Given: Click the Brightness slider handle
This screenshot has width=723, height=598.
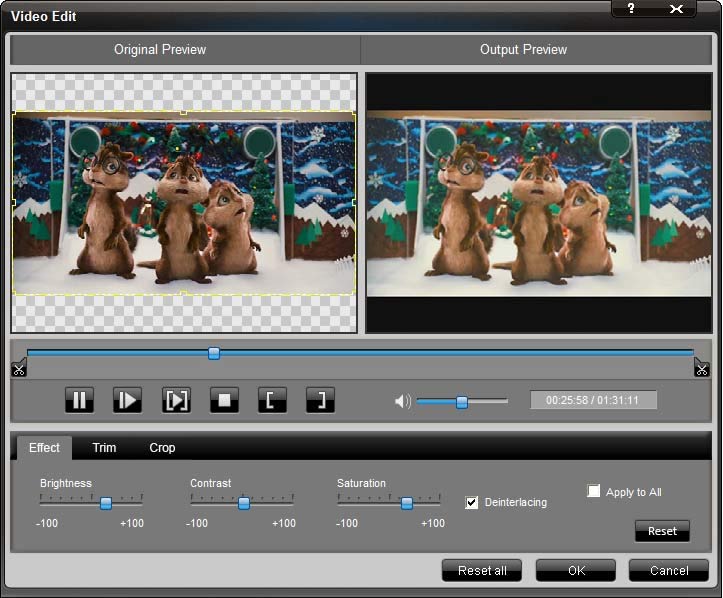Looking at the screenshot, I should (105, 503).
